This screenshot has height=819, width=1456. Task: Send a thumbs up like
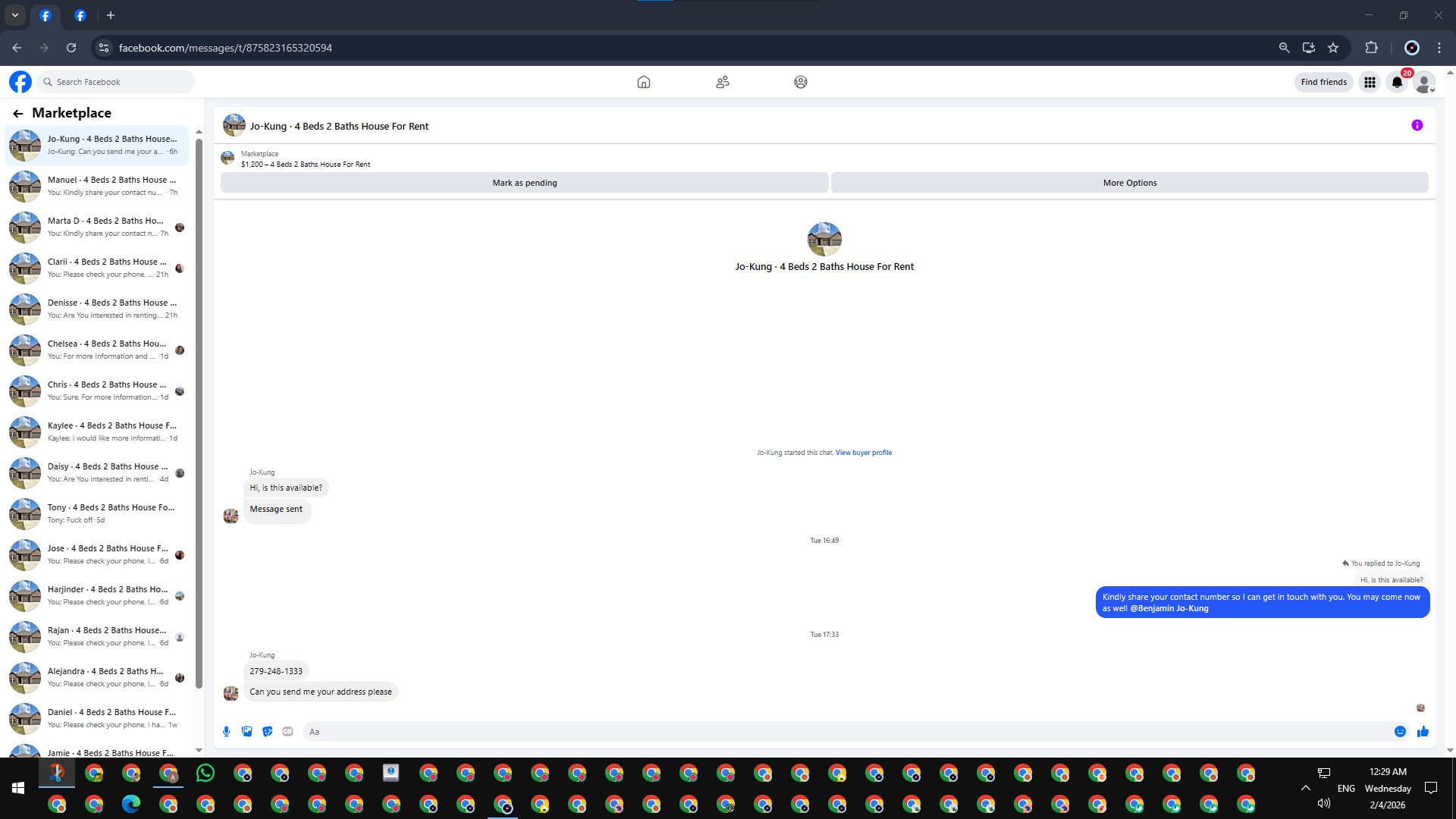pyautogui.click(x=1423, y=732)
